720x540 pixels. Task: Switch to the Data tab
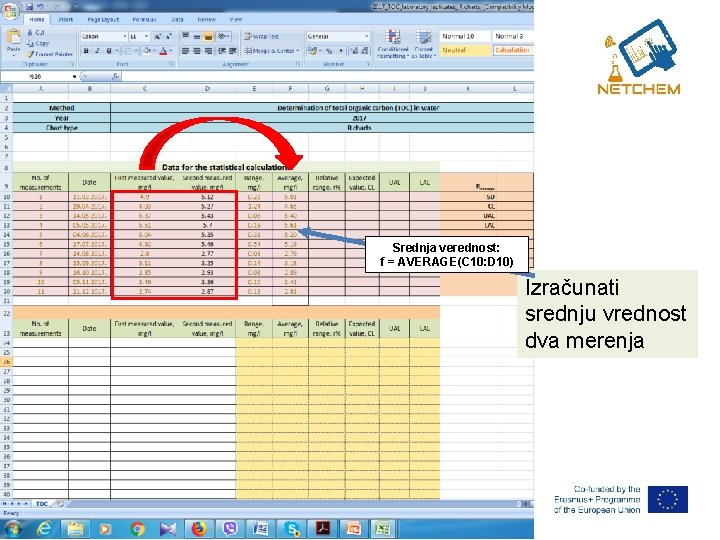click(177, 20)
